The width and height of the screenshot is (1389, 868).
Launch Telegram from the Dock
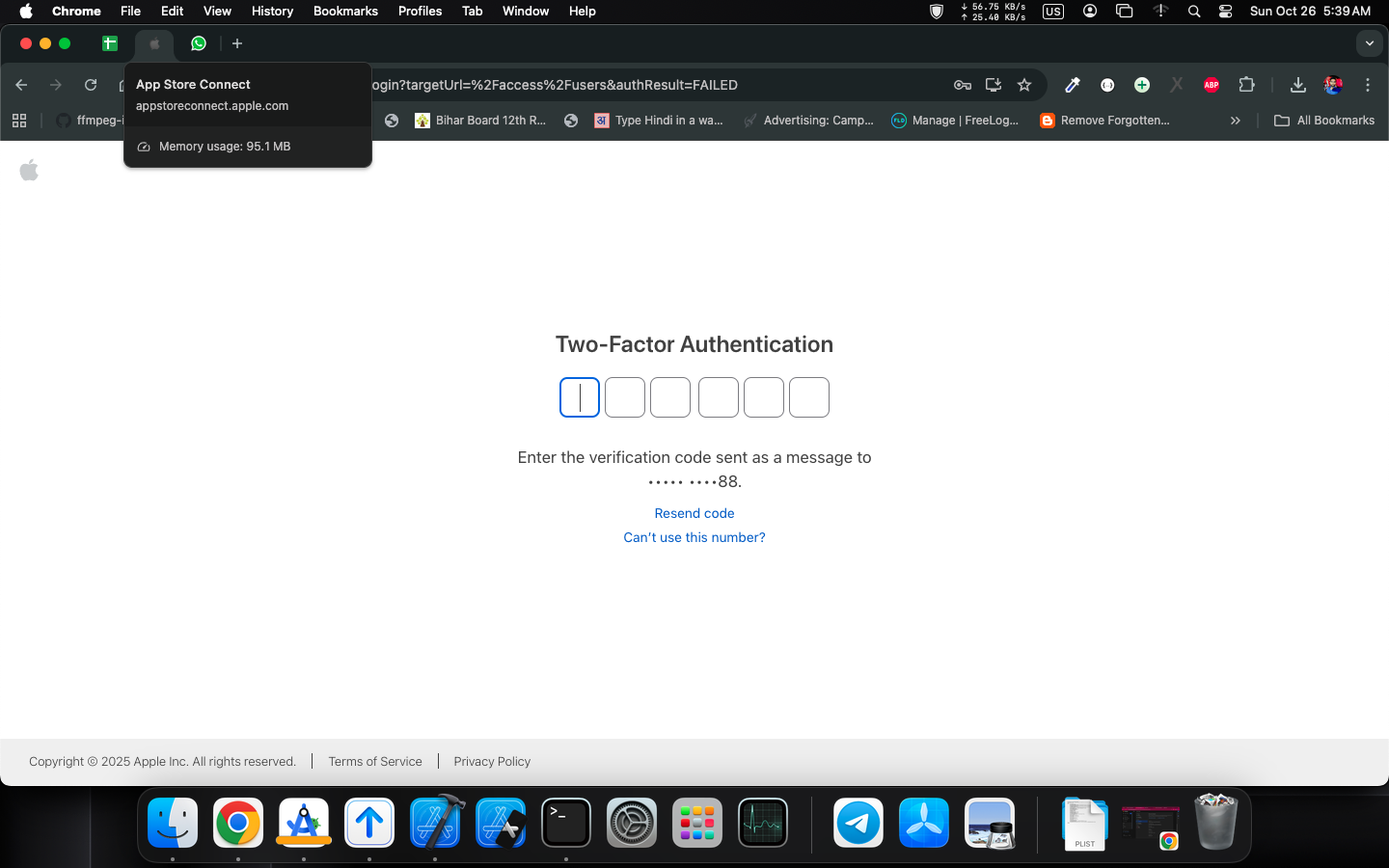(858, 824)
